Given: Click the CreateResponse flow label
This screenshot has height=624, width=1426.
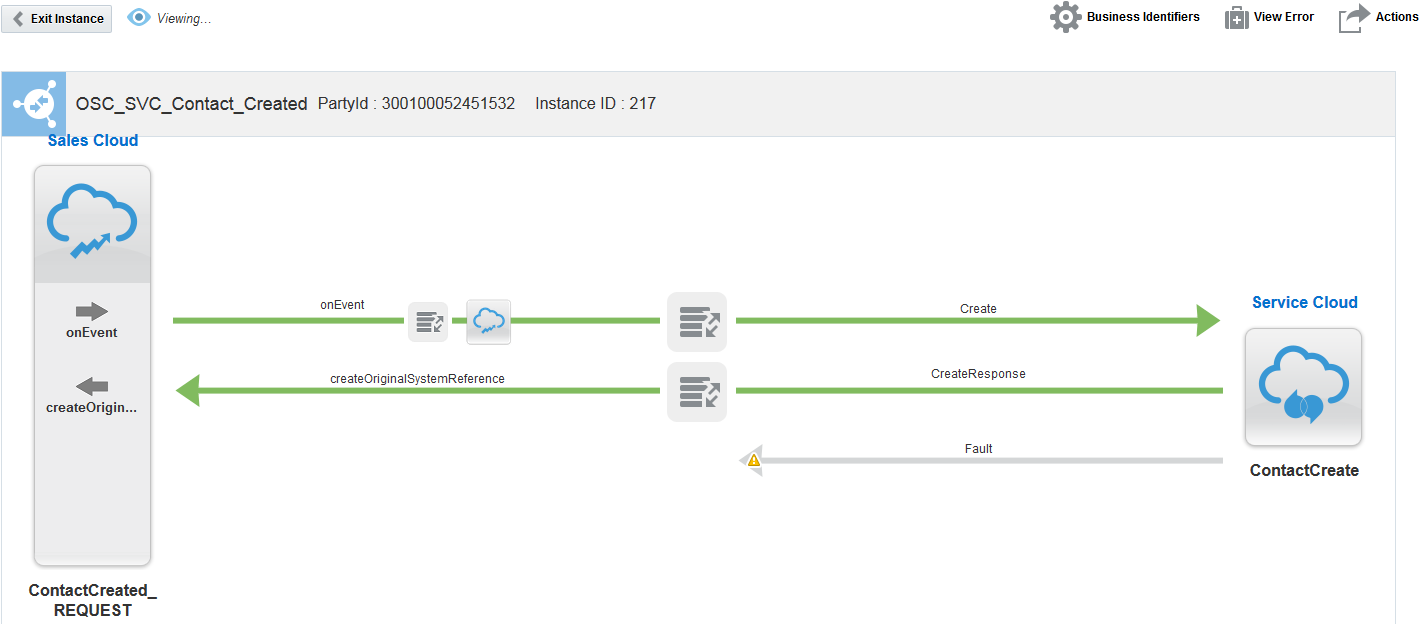Looking at the screenshot, I should click(978, 374).
